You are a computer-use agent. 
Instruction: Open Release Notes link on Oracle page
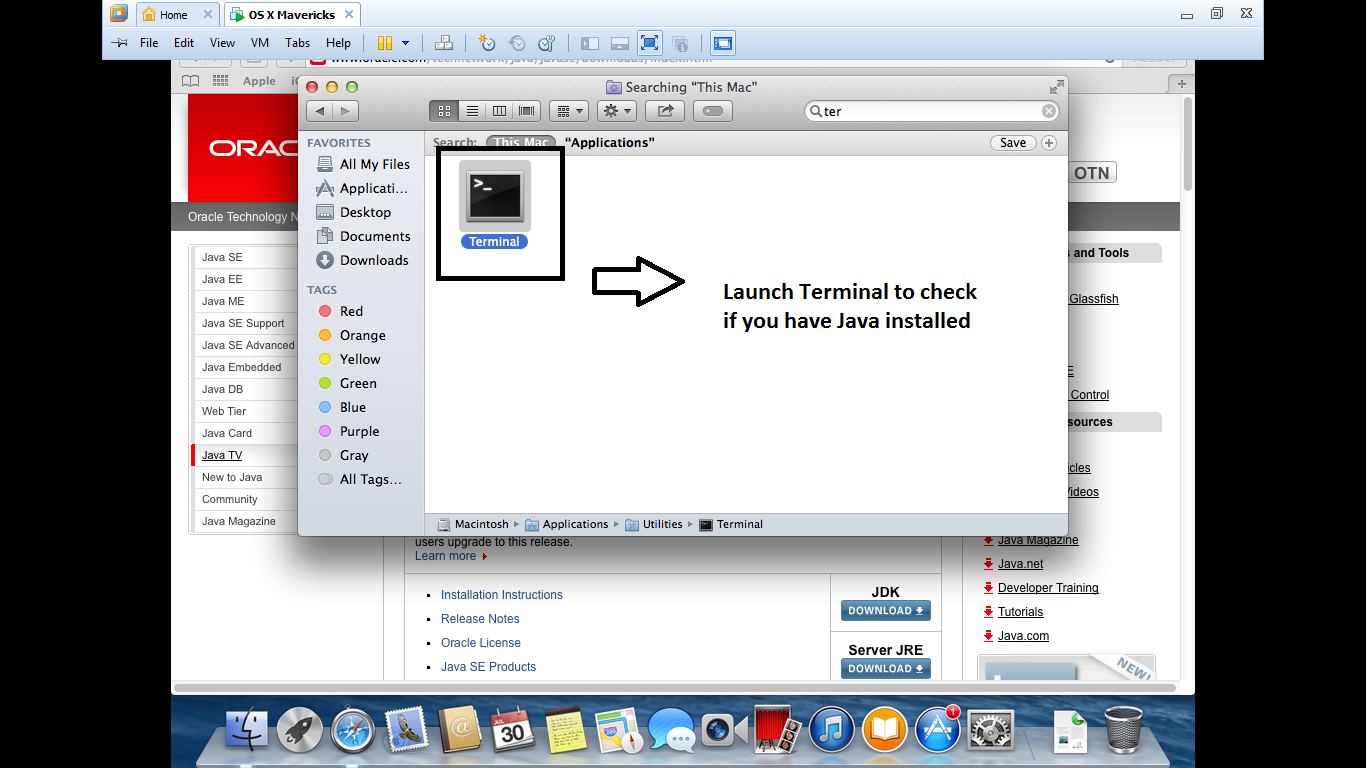[480, 619]
